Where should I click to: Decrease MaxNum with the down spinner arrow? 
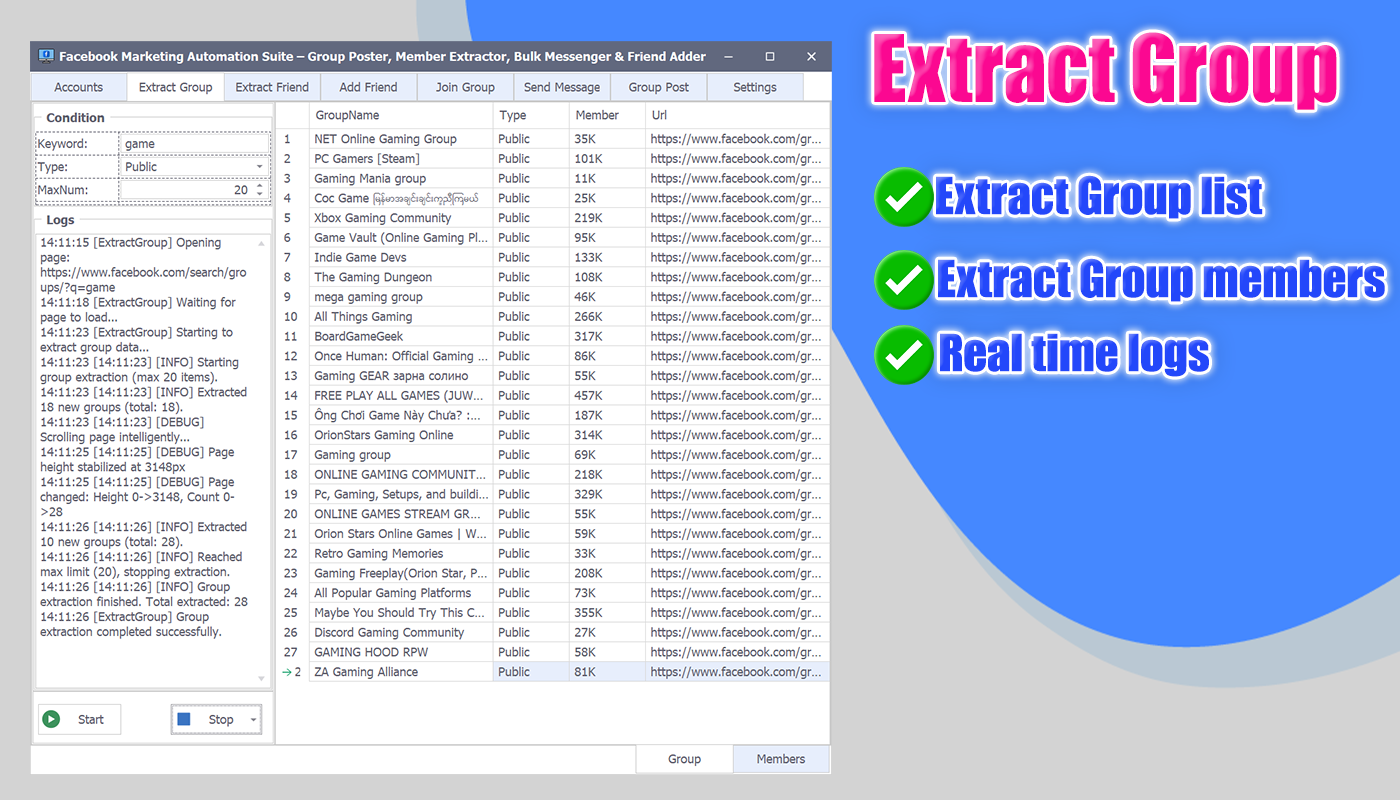260,194
